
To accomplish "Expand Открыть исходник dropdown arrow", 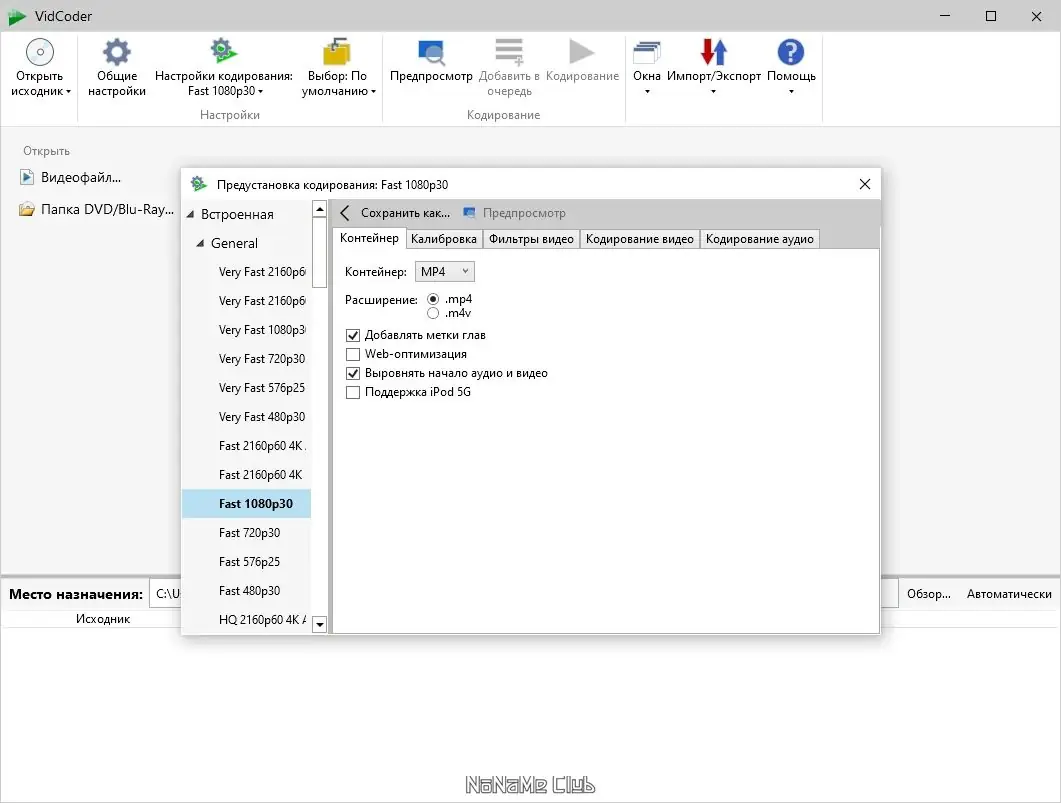I will 68,92.
